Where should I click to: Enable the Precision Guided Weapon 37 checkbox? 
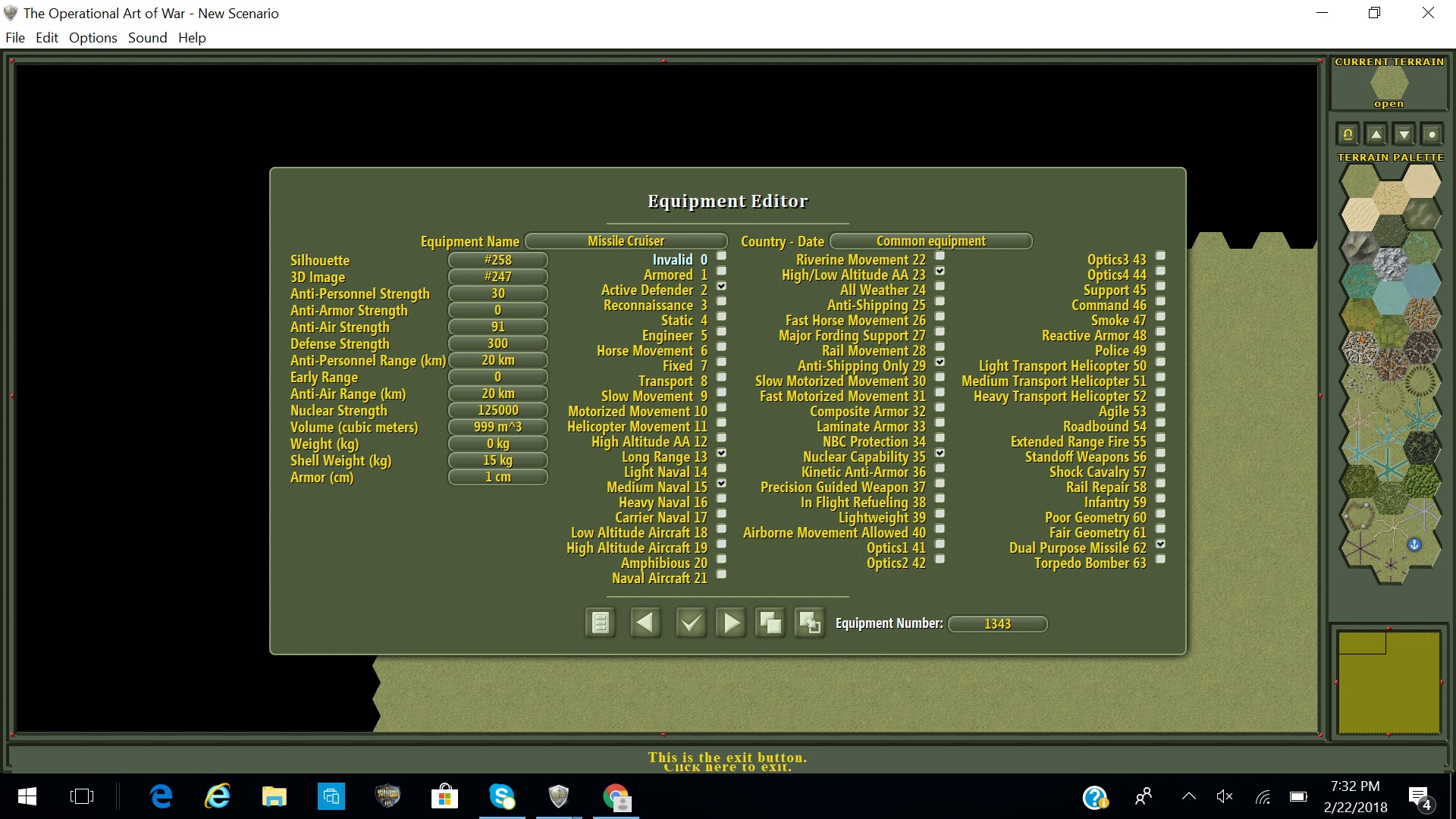point(940,483)
